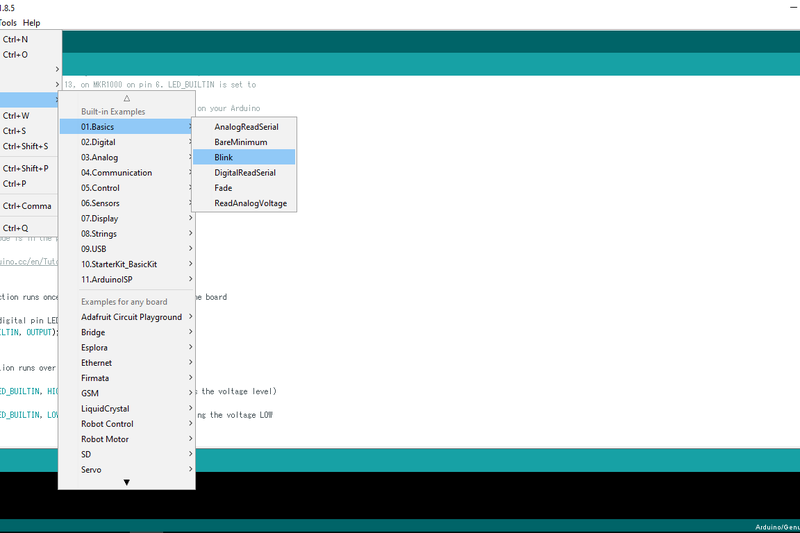The width and height of the screenshot is (800, 533).
Task: Open the Fade example
Action: (244, 188)
